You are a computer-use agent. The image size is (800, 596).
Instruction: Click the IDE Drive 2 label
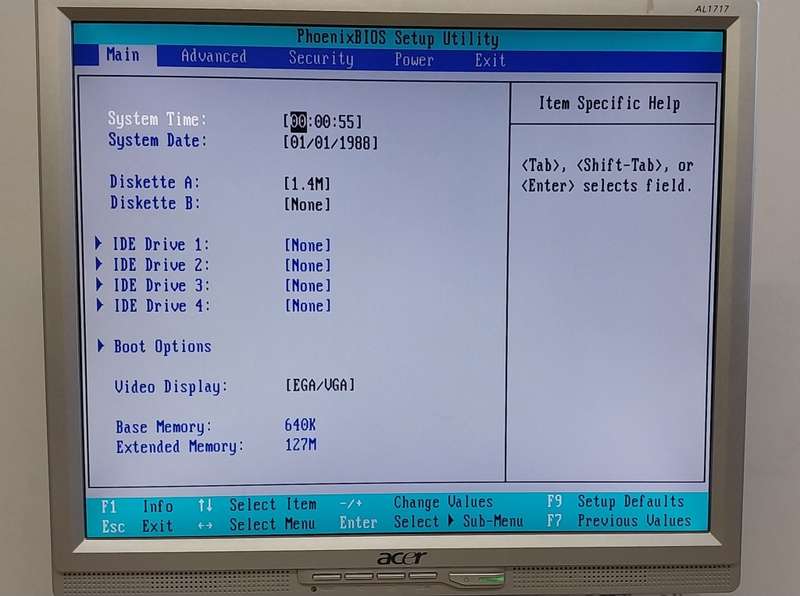[x=161, y=265]
